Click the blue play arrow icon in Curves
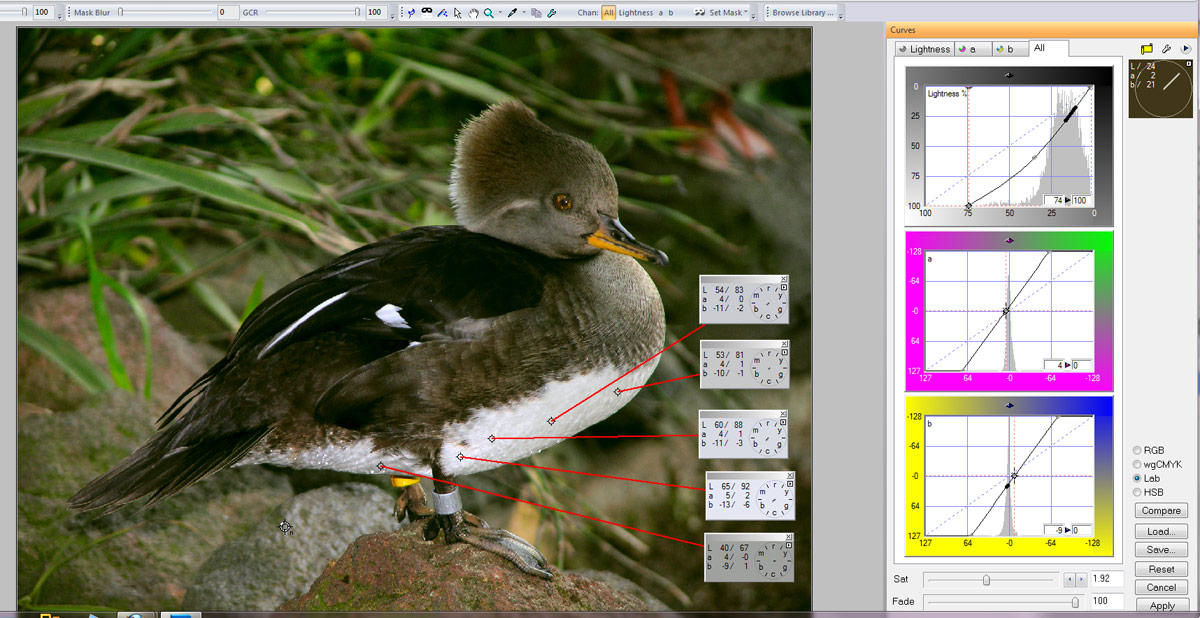The width and height of the screenshot is (1200, 618). tap(1186, 48)
